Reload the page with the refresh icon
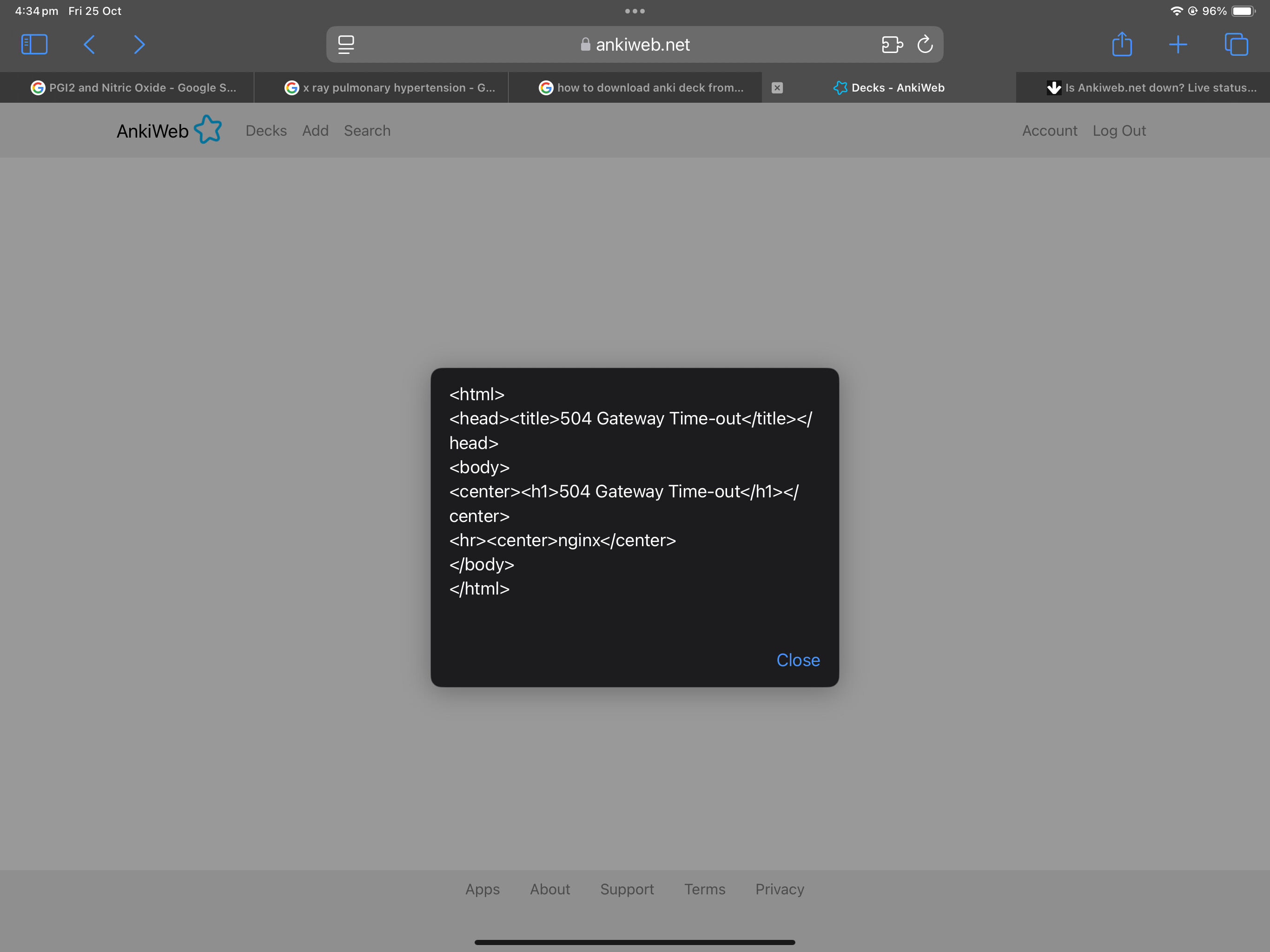This screenshot has height=952, width=1270. coord(925,44)
